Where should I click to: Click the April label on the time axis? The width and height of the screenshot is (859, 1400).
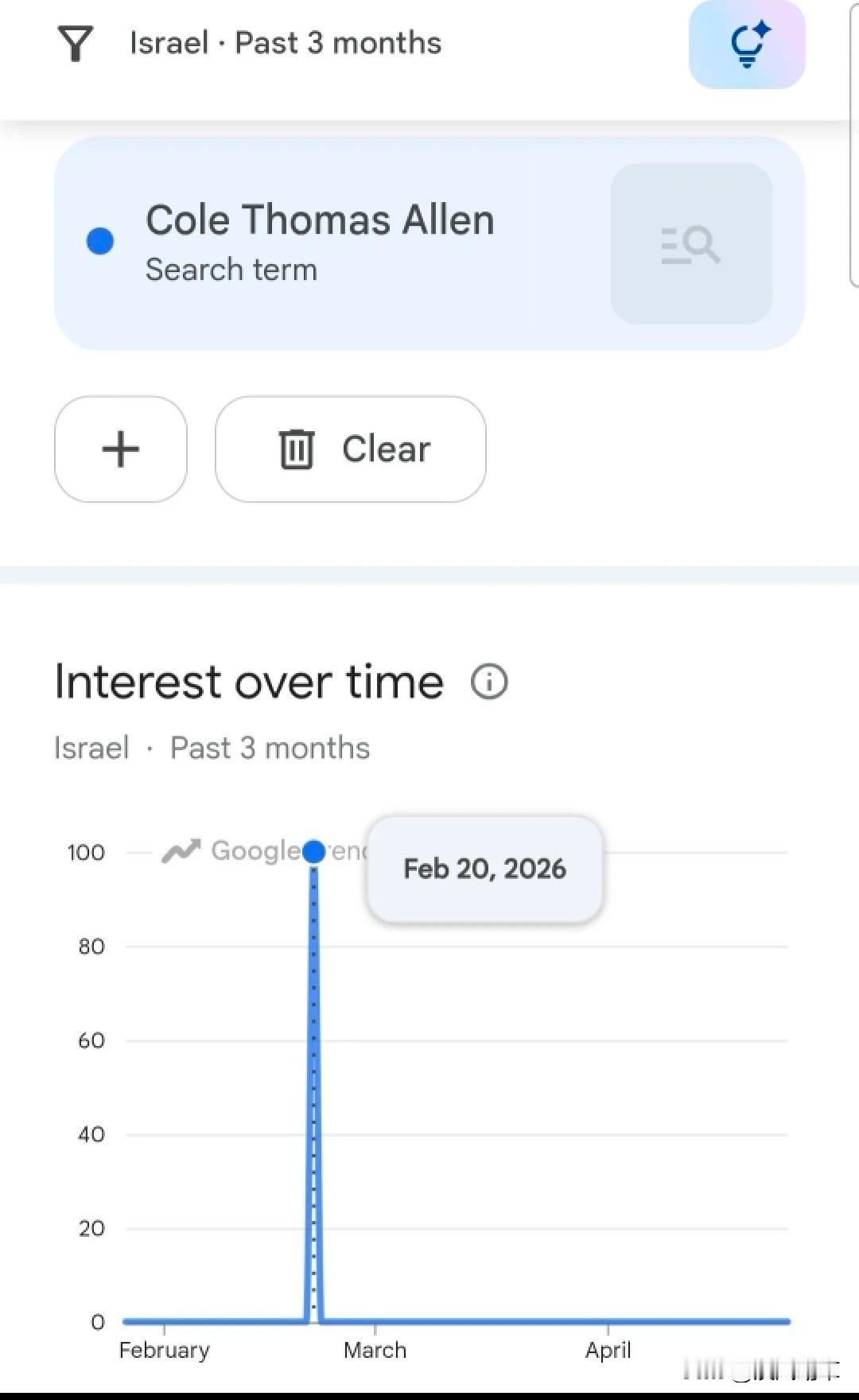point(608,1350)
